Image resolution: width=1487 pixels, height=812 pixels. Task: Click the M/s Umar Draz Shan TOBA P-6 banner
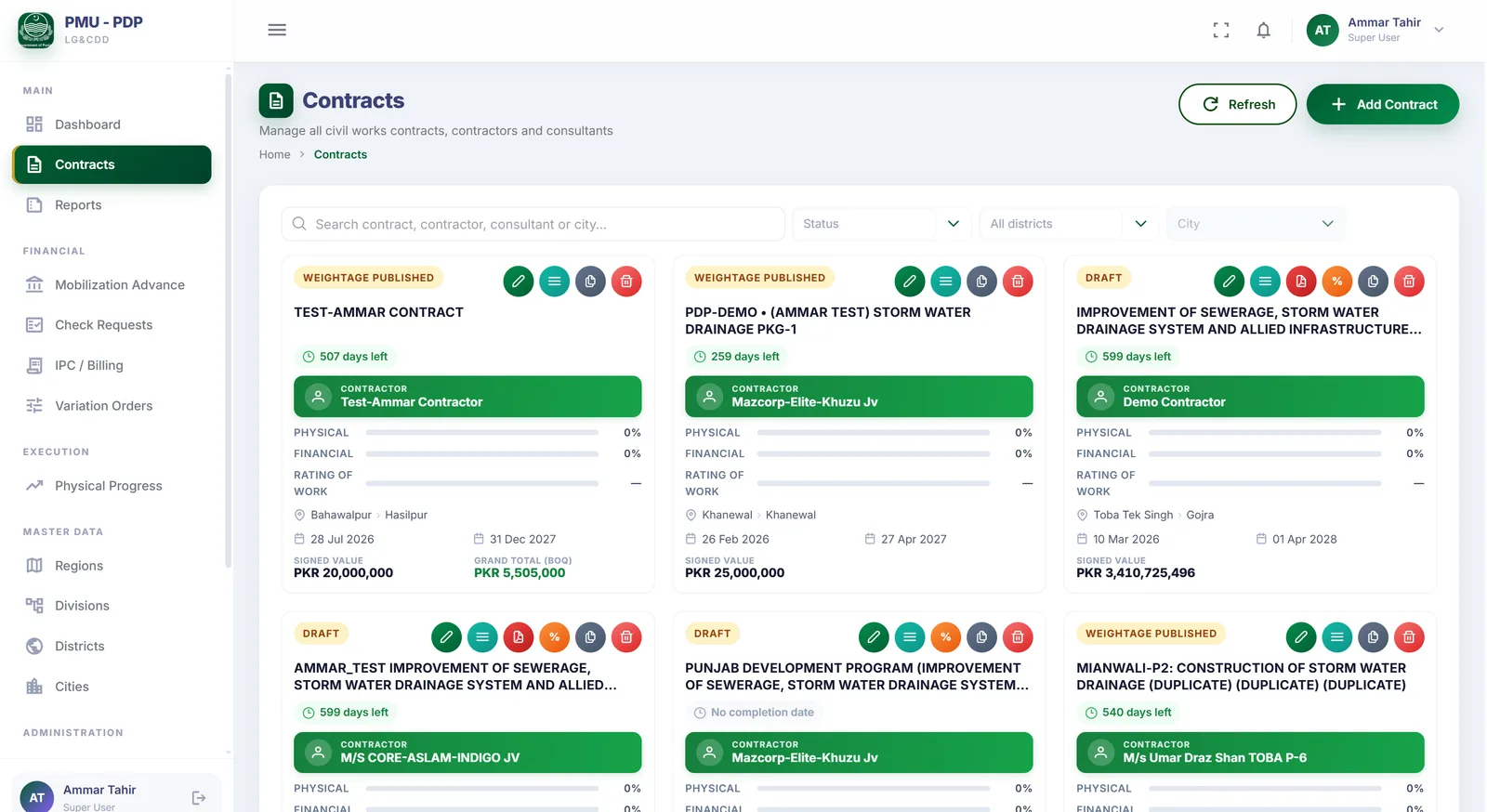pos(1250,753)
